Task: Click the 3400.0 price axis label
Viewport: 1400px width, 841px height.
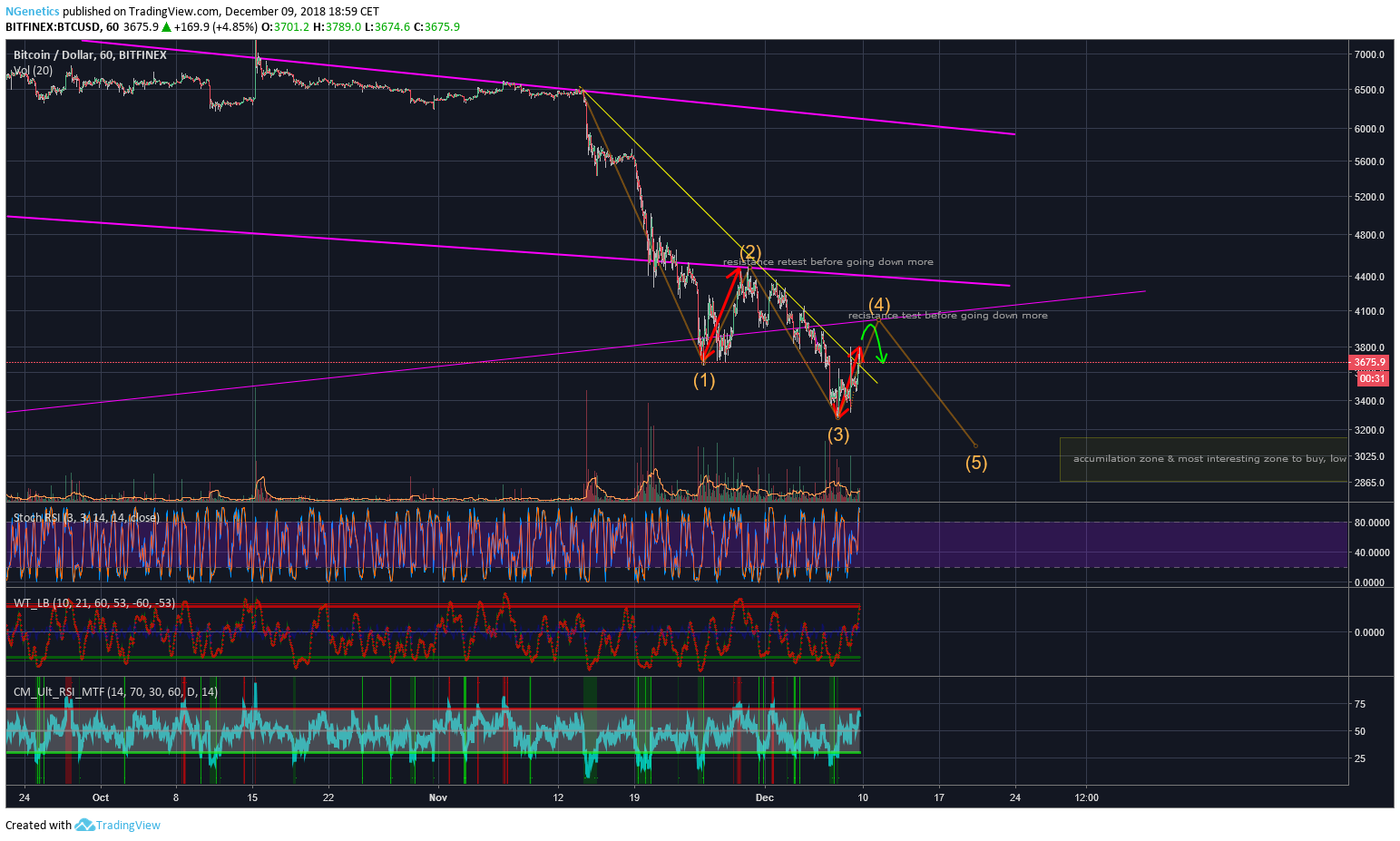Action: click(1369, 401)
